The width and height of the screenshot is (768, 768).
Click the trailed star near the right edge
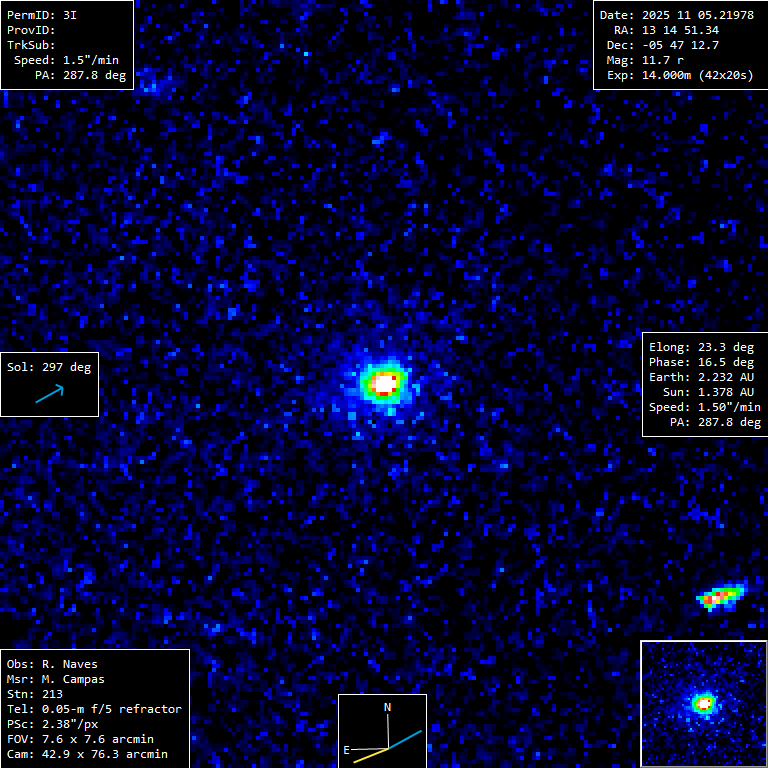721,597
